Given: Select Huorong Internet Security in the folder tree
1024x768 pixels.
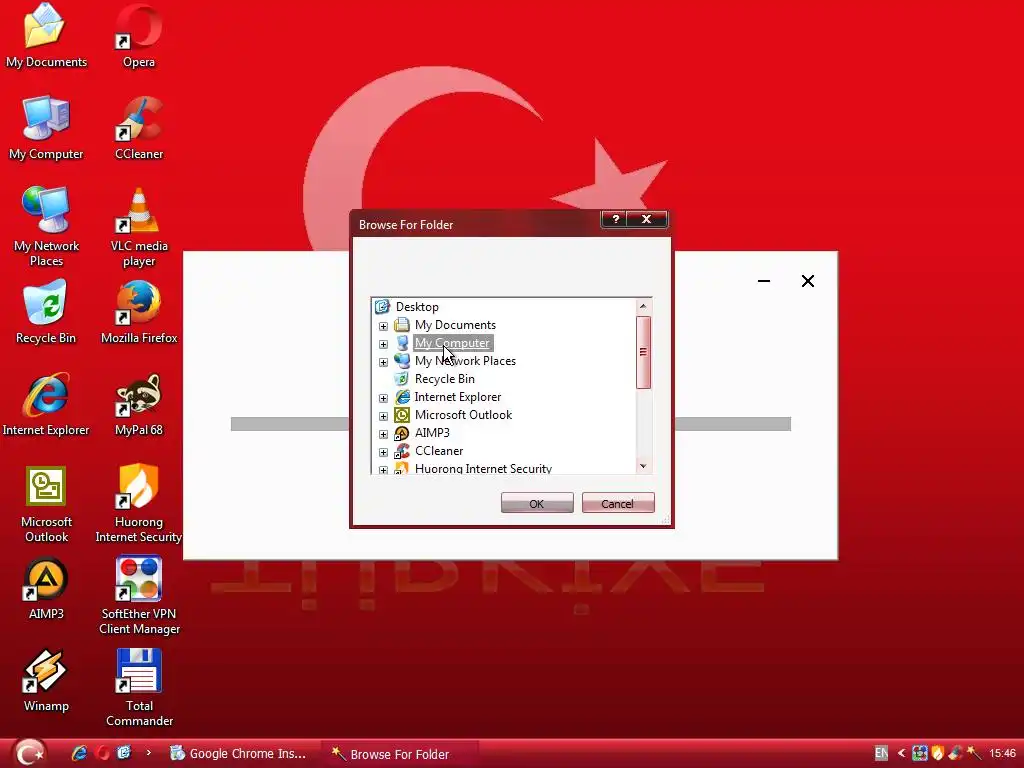Looking at the screenshot, I should pyautogui.click(x=483, y=468).
